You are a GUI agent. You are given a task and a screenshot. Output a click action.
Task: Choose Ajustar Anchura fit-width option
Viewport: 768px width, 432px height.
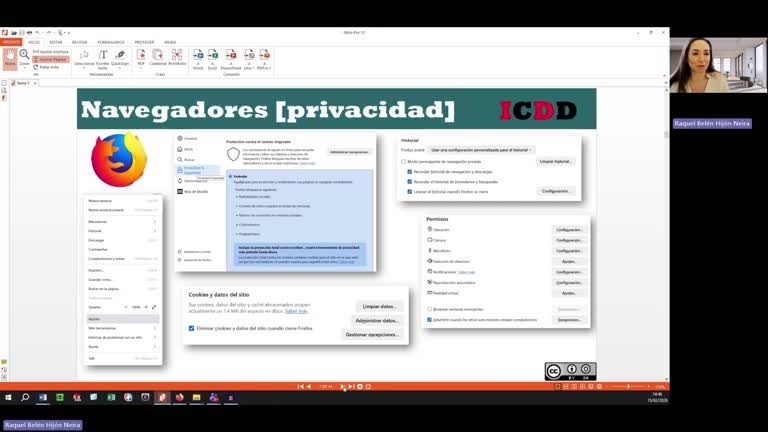click(51, 51)
